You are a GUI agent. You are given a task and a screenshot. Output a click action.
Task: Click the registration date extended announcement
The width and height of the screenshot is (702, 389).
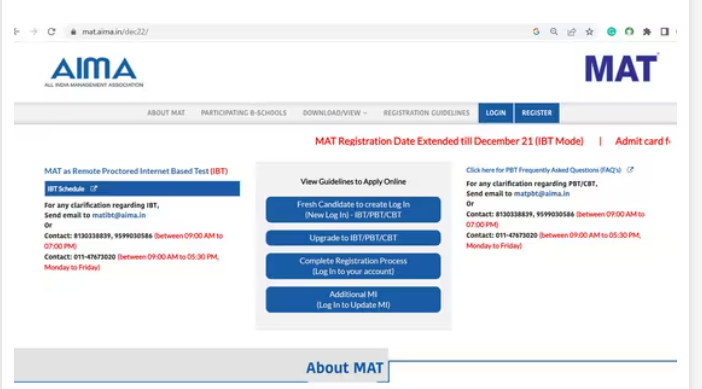point(449,141)
